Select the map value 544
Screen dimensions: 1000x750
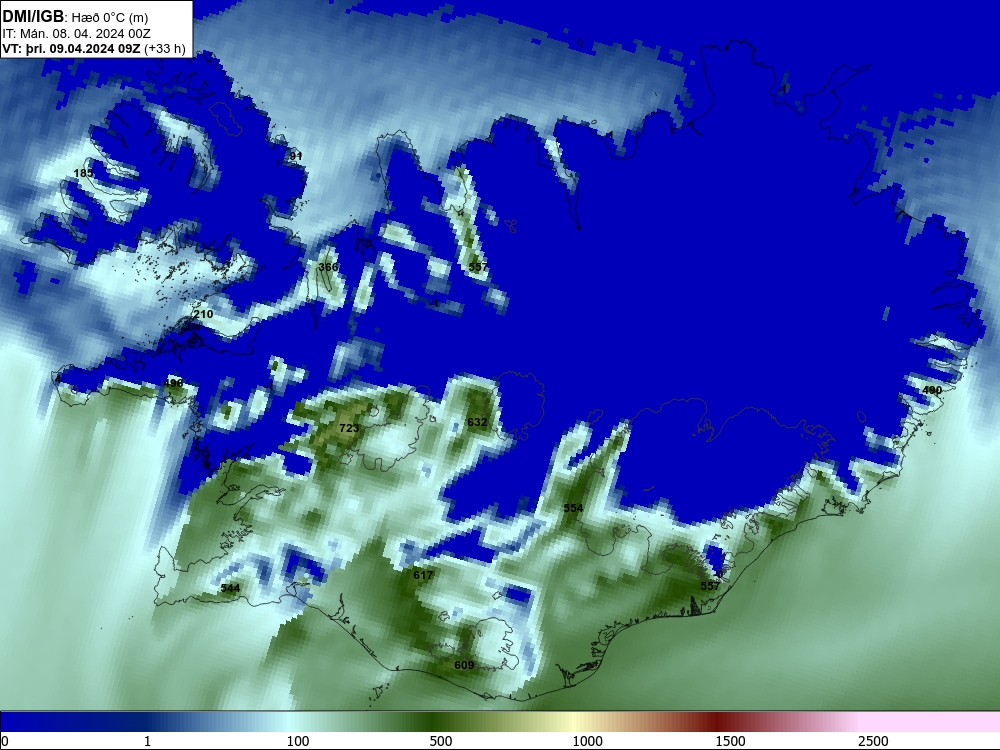click(230, 588)
